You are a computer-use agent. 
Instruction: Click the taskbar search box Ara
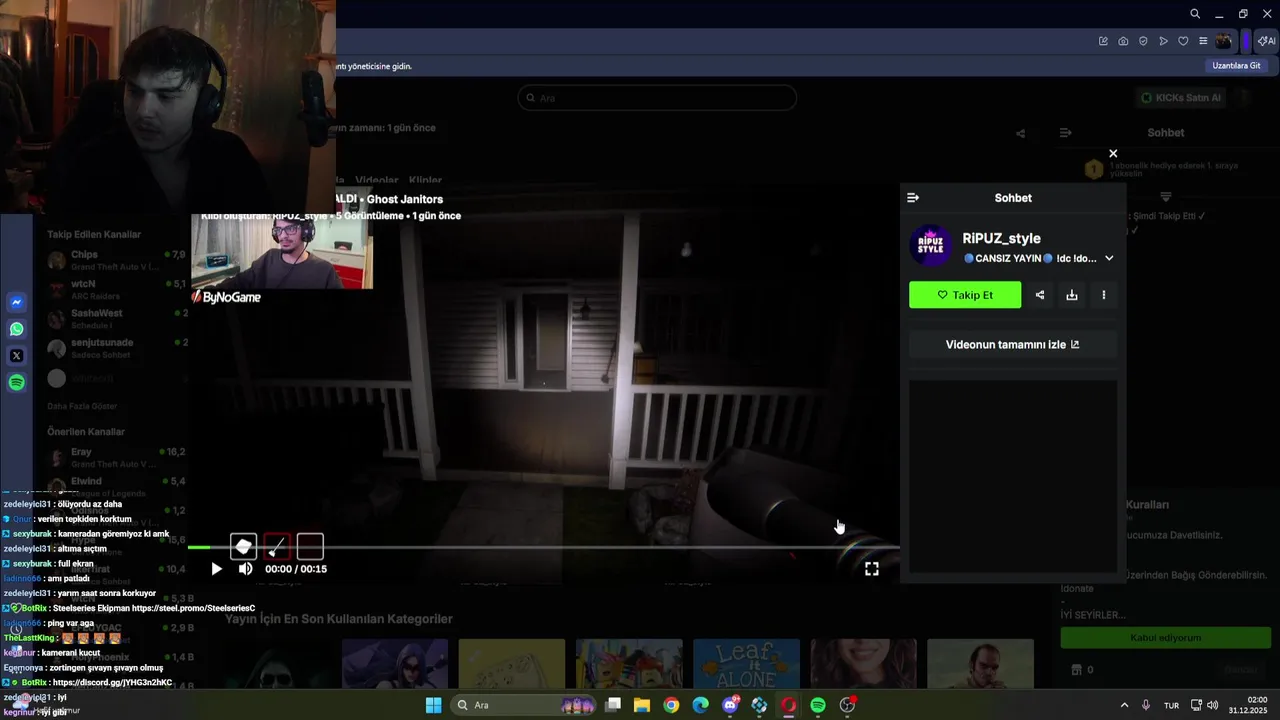click(524, 705)
